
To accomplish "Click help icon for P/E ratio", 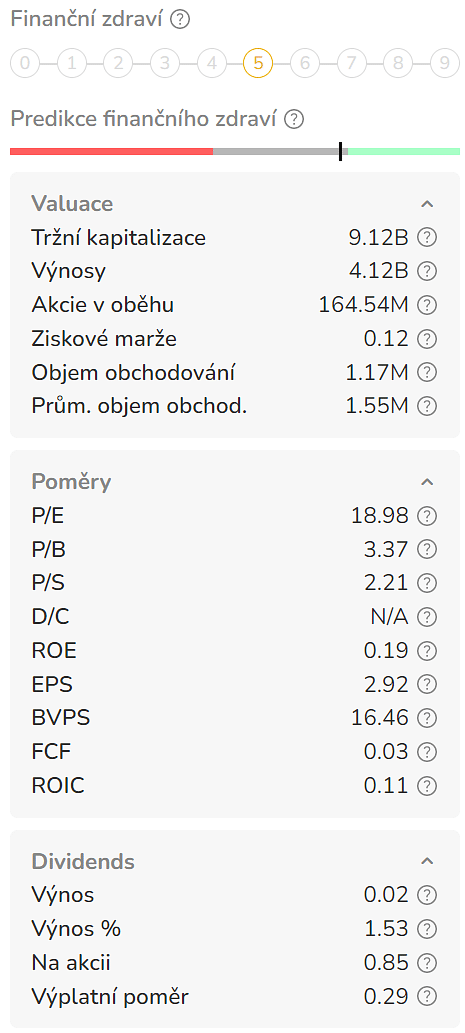I will point(427,515).
